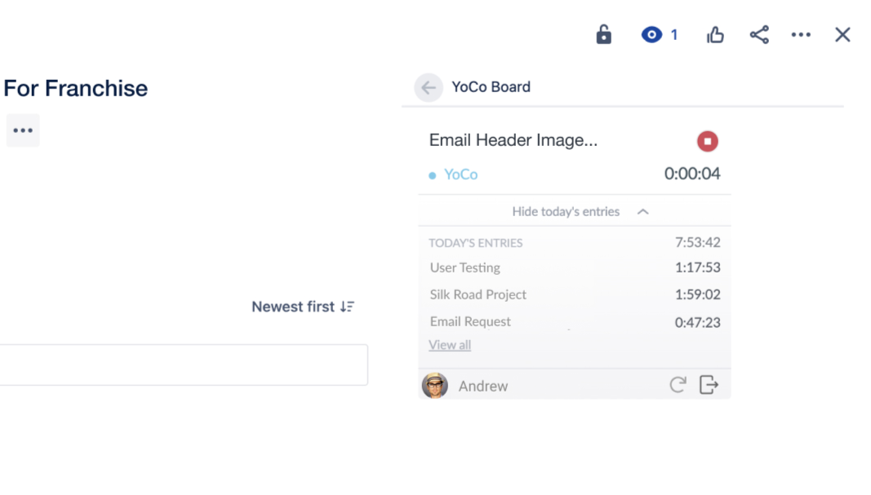Click Andrew's avatar thumbnail
Viewport: 871px width, 495px height.
click(435, 385)
